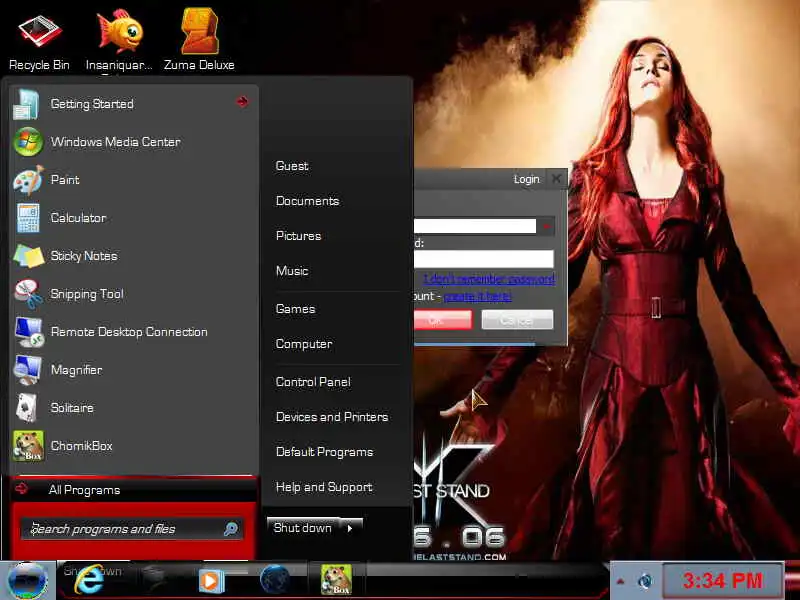Switch to ChomikBox taskbar icon

[336, 580]
